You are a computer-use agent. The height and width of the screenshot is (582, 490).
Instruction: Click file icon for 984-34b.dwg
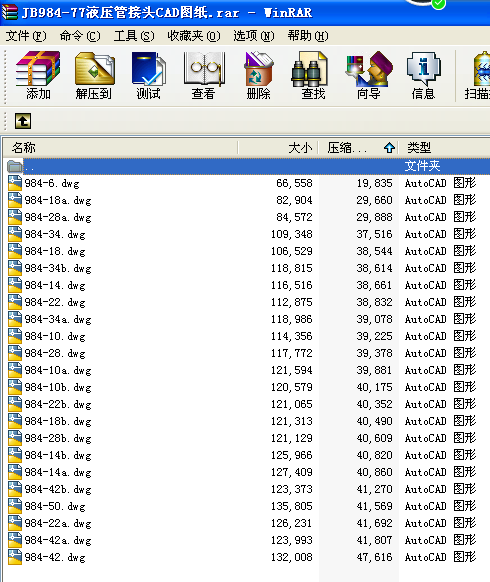15,268
